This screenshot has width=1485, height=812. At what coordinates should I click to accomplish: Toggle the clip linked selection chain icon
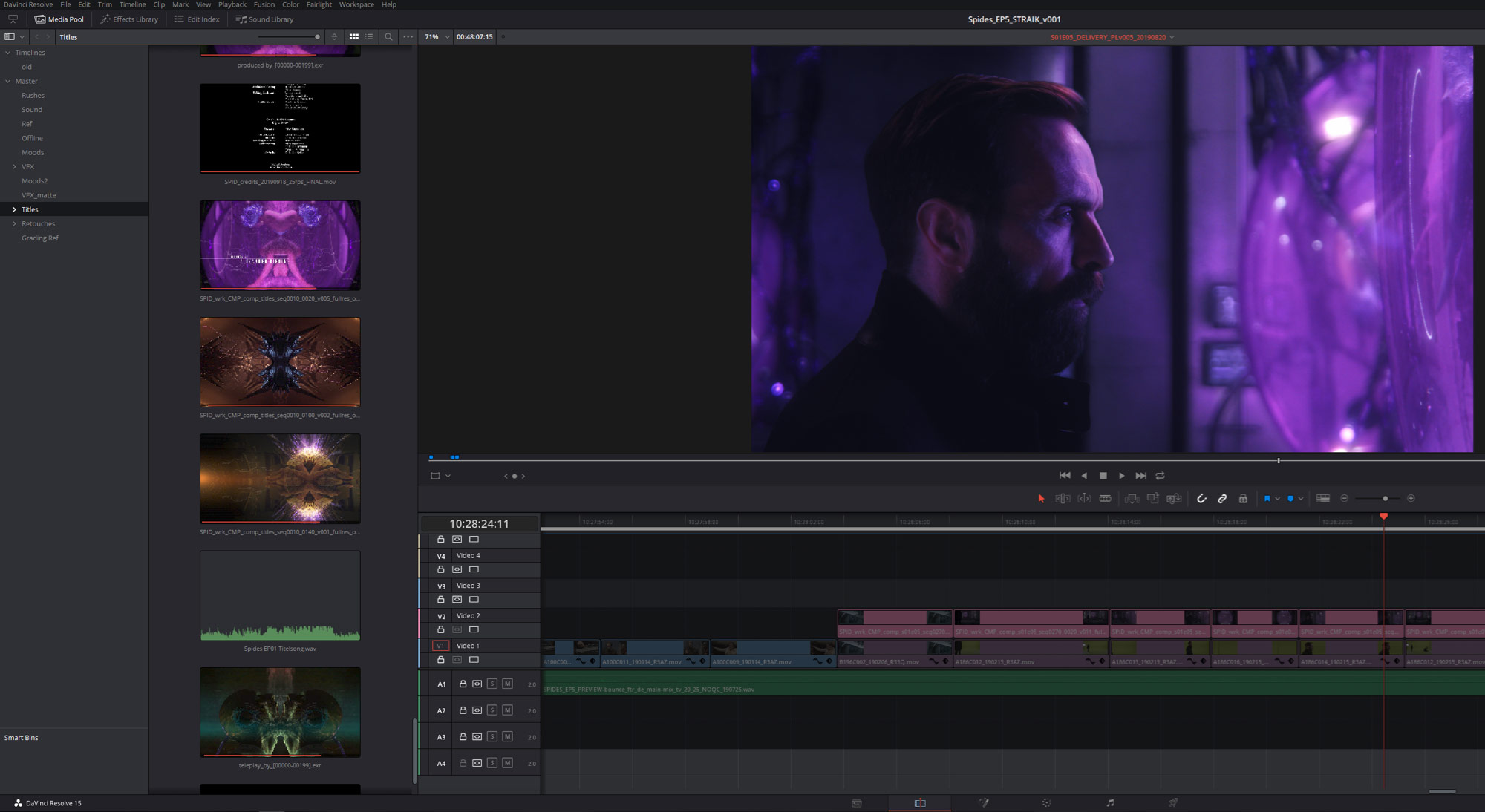(x=1222, y=499)
